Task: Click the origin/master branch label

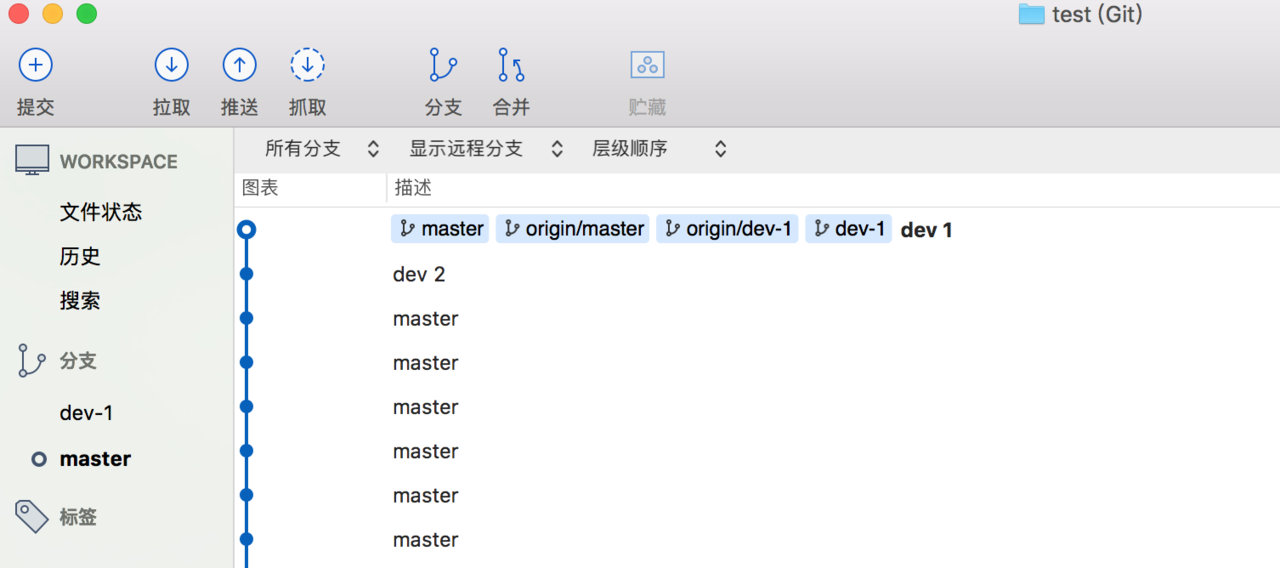Action: pyautogui.click(x=572, y=229)
